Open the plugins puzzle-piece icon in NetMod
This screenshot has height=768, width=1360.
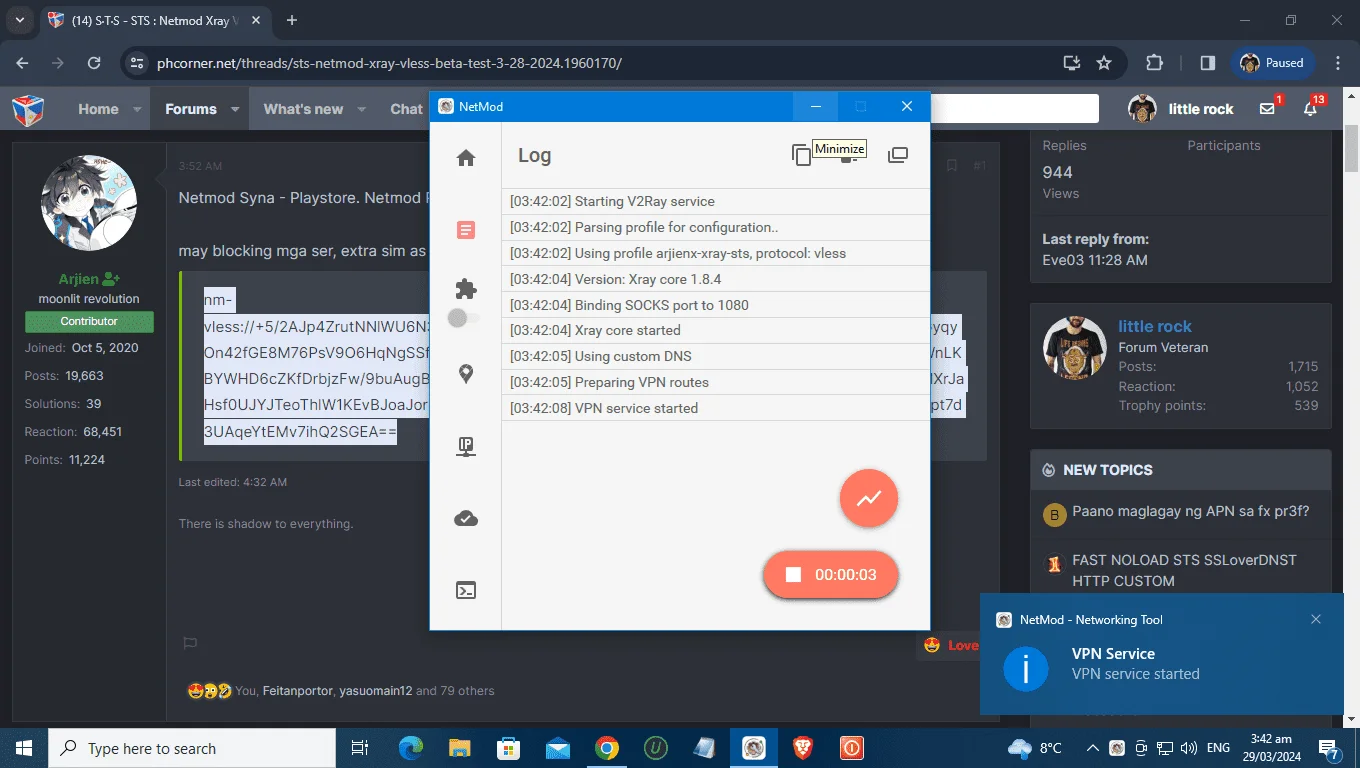tap(465, 289)
